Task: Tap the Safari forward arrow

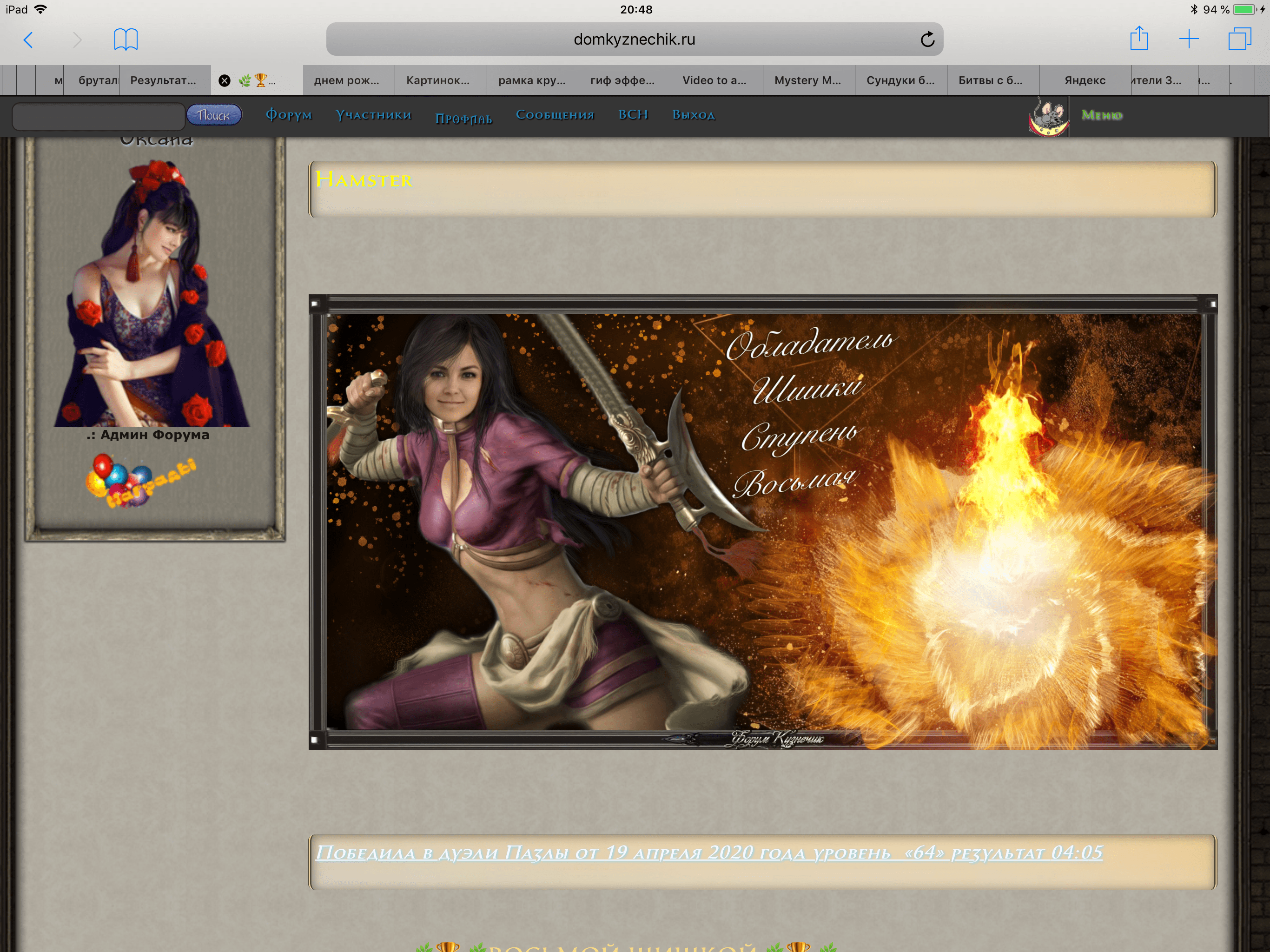Action: point(78,40)
